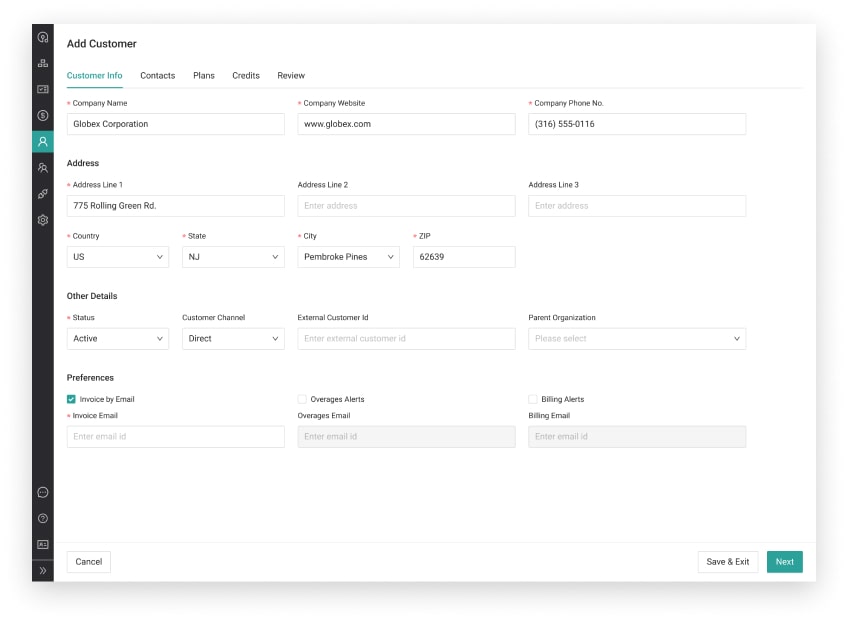Screen dimensions: 848x622
Task: Enable the Overages Alerts checkbox
Action: (x=302, y=399)
